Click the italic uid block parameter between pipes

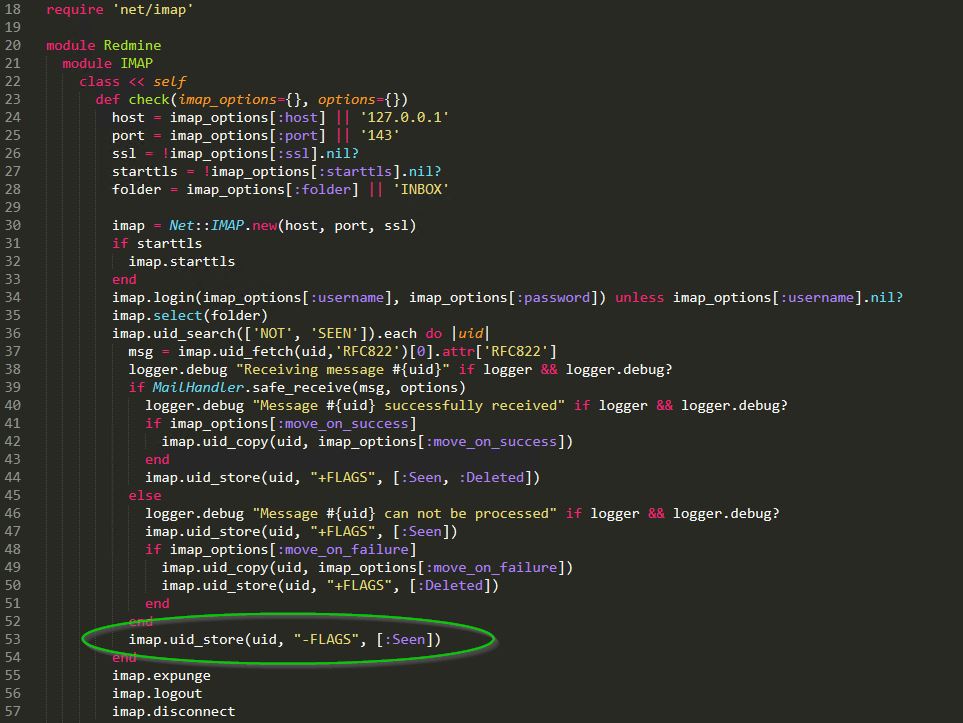(x=470, y=334)
